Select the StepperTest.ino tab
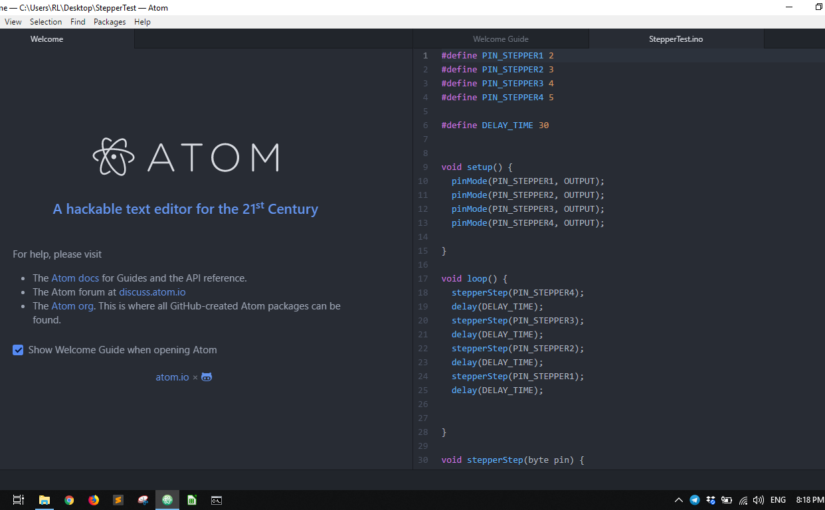 coord(676,39)
